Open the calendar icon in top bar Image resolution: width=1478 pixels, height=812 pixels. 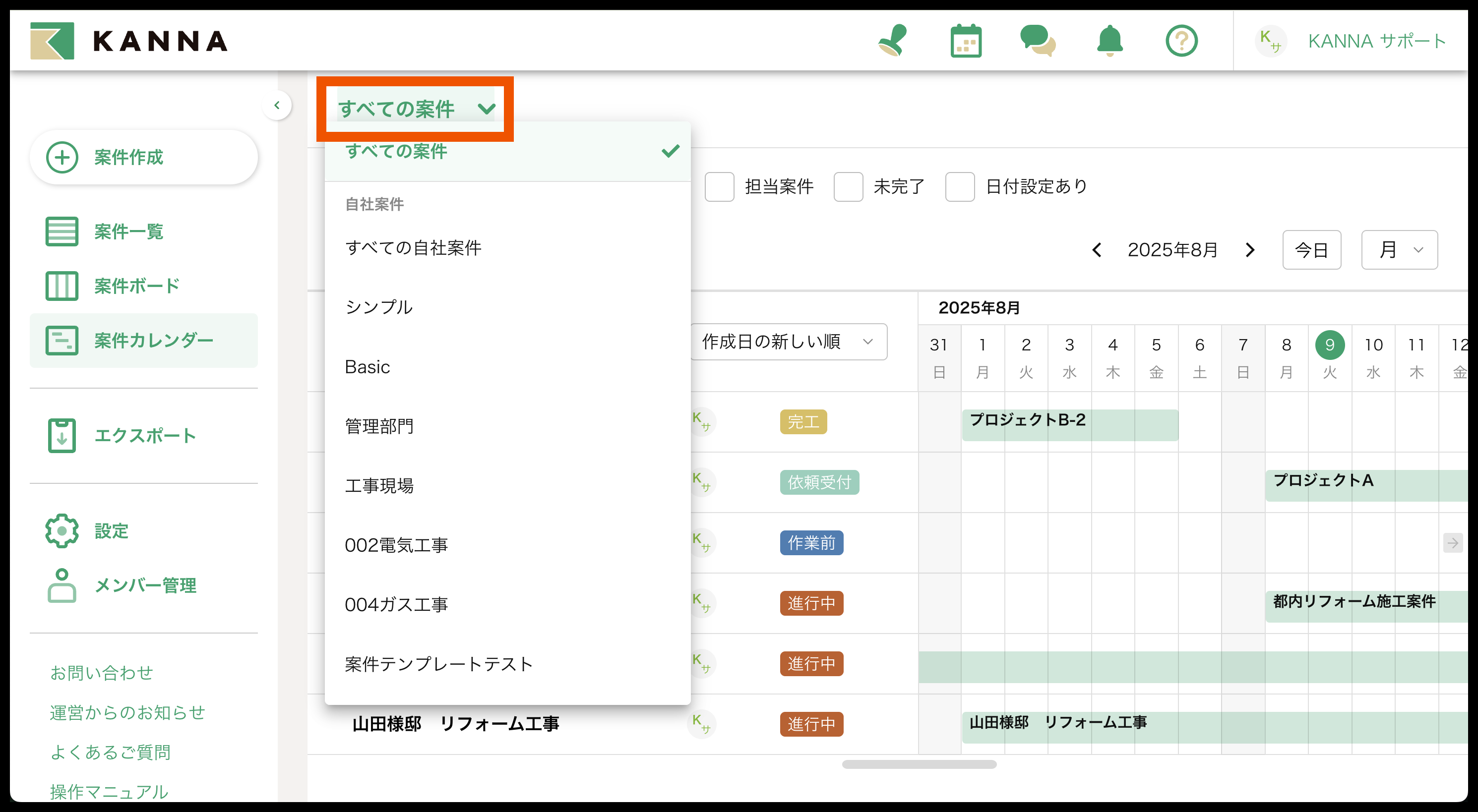point(966,41)
